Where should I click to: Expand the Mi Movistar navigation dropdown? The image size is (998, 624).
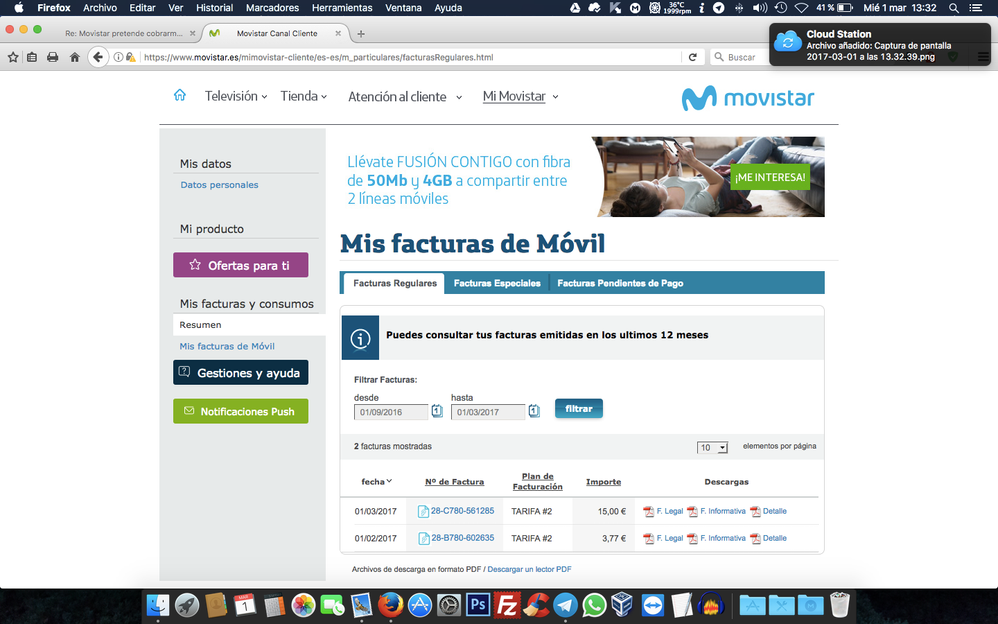tap(520, 97)
